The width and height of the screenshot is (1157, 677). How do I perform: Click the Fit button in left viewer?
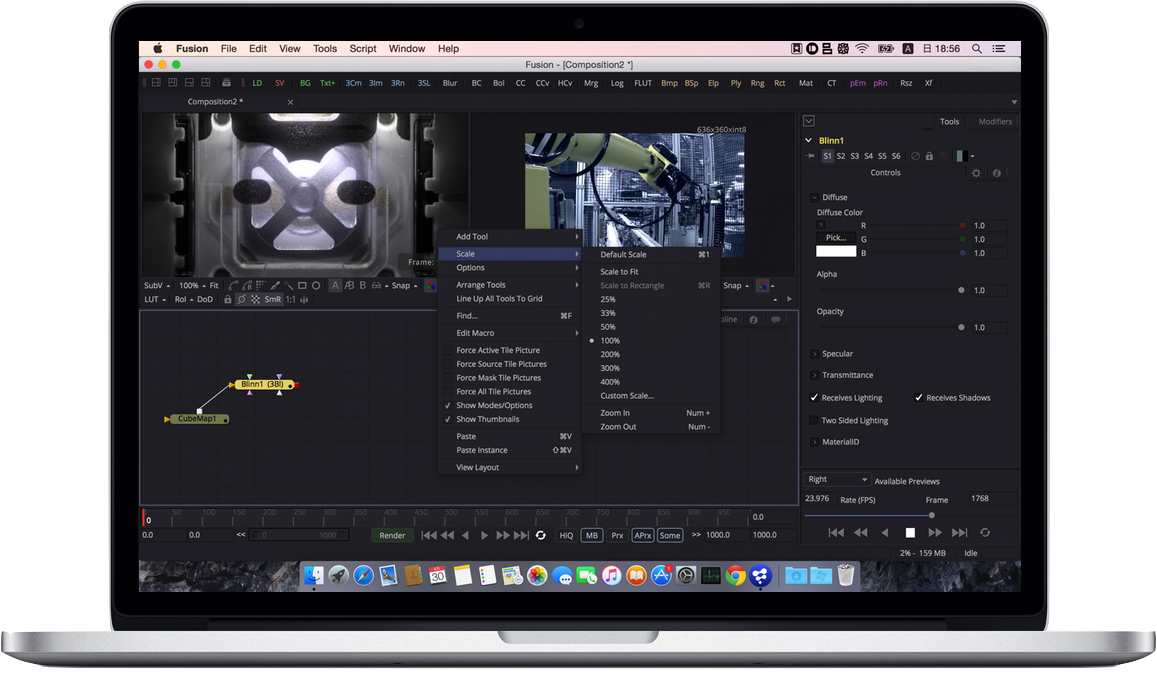(x=214, y=286)
